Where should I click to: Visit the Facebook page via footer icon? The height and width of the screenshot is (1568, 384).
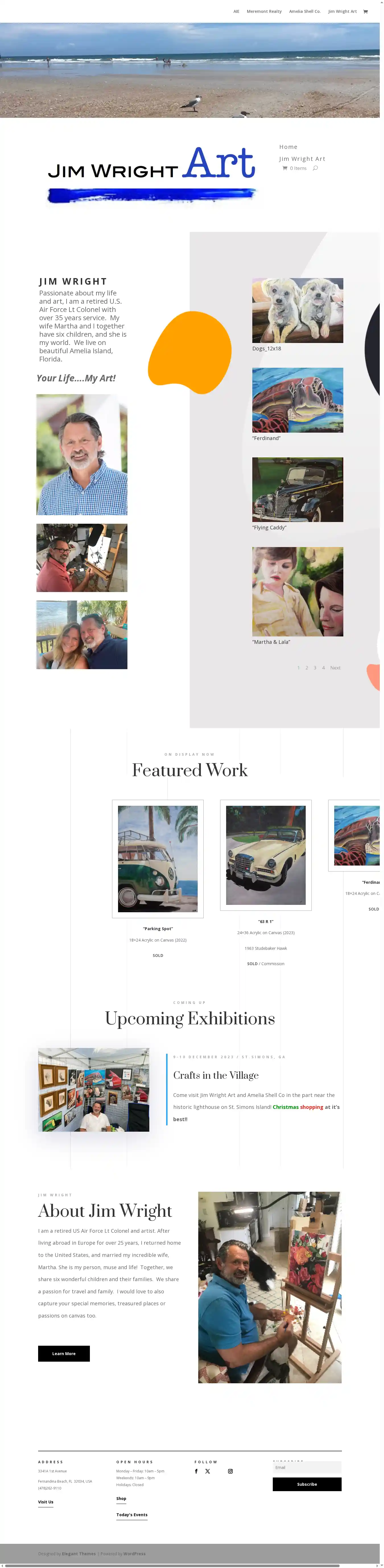(x=196, y=1471)
